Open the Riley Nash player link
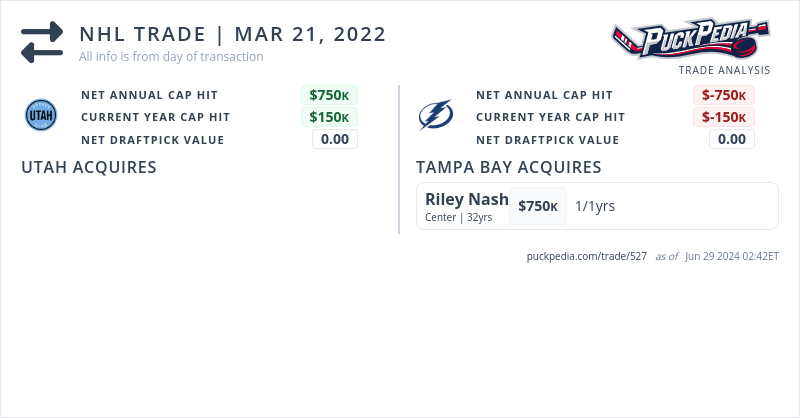 click(466, 199)
